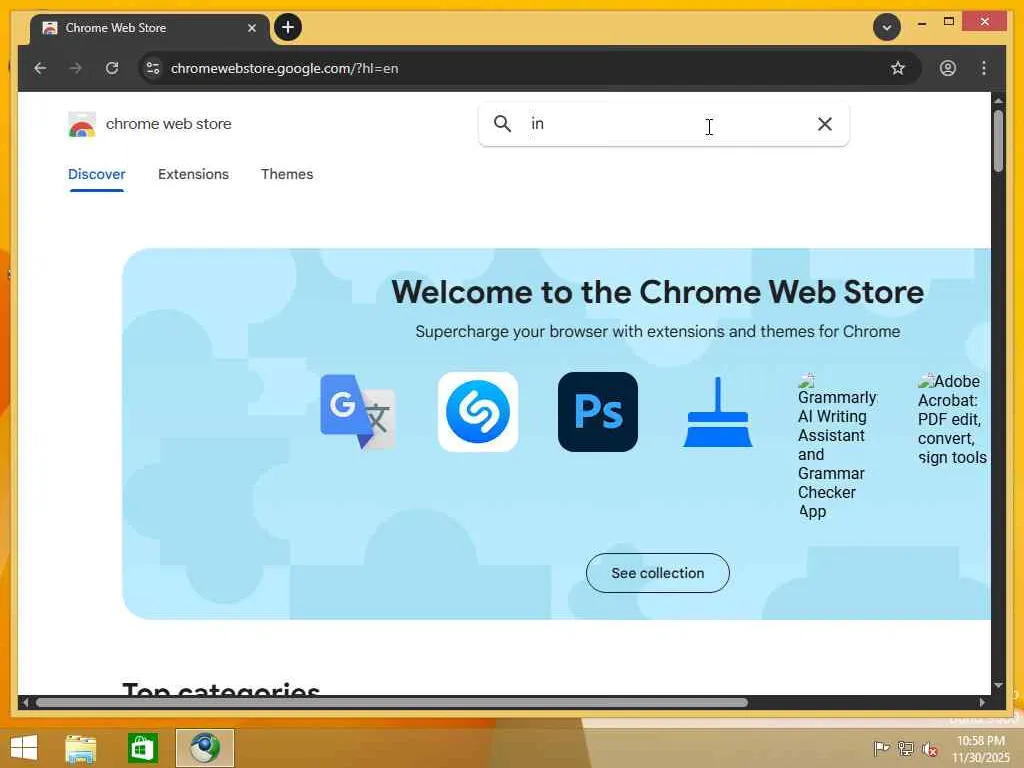
Task: Open a new tab with plus button
Action: click(288, 27)
